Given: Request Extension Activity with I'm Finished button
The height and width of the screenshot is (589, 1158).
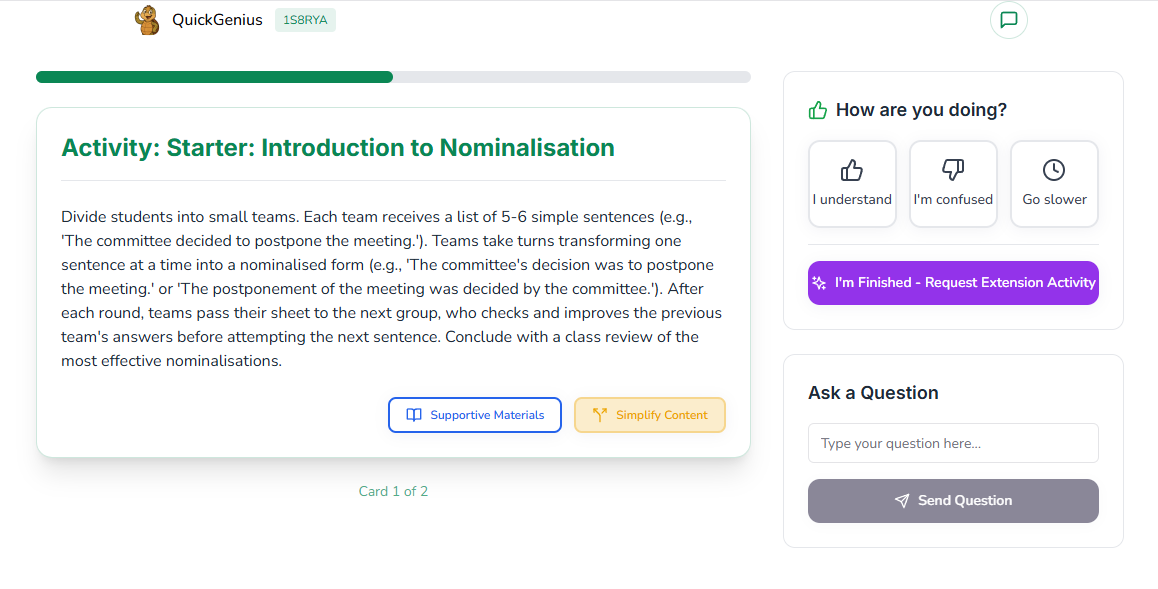Looking at the screenshot, I should [953, 283].
